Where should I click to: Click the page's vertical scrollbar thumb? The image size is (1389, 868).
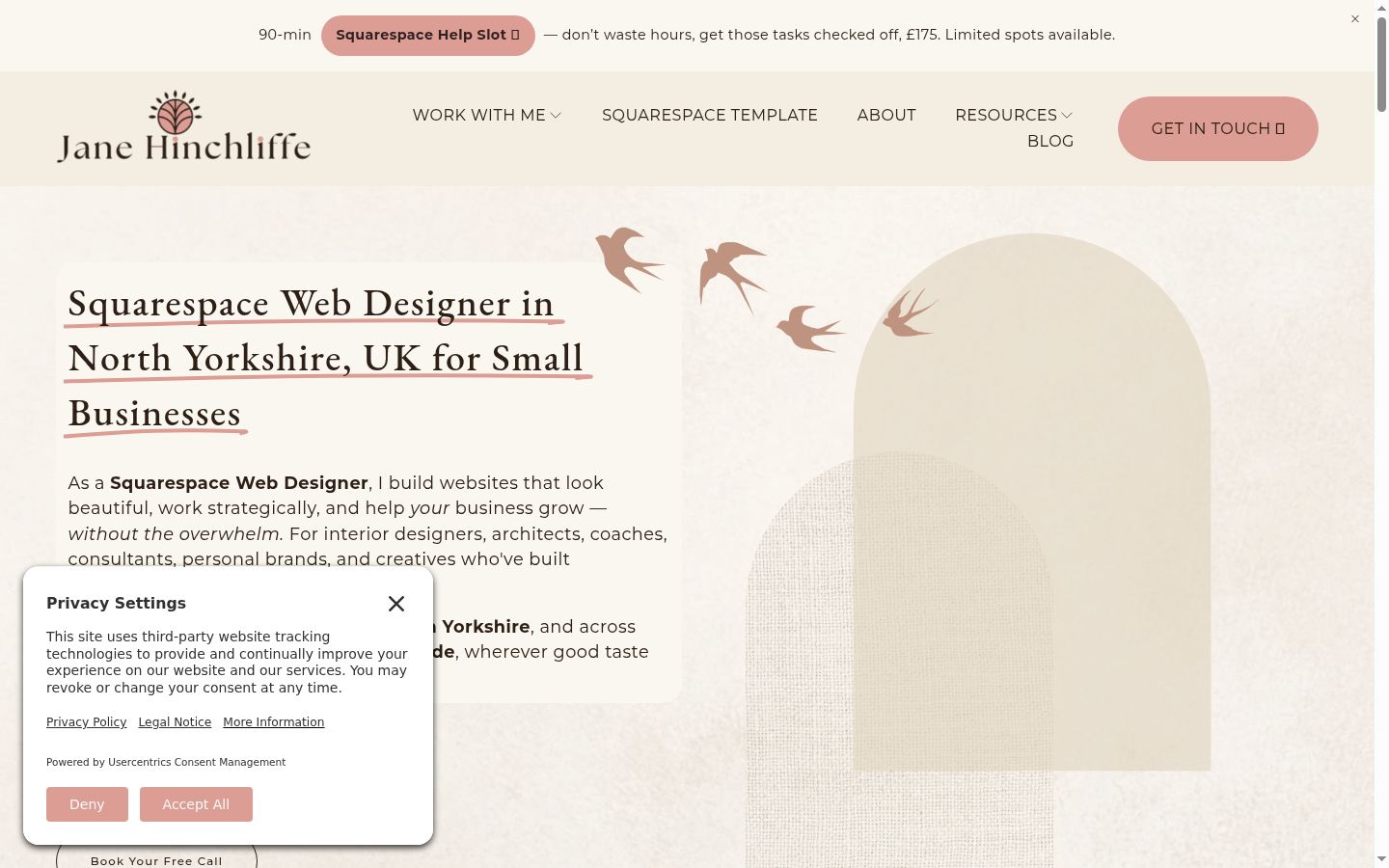click(x=1381, y=64)
